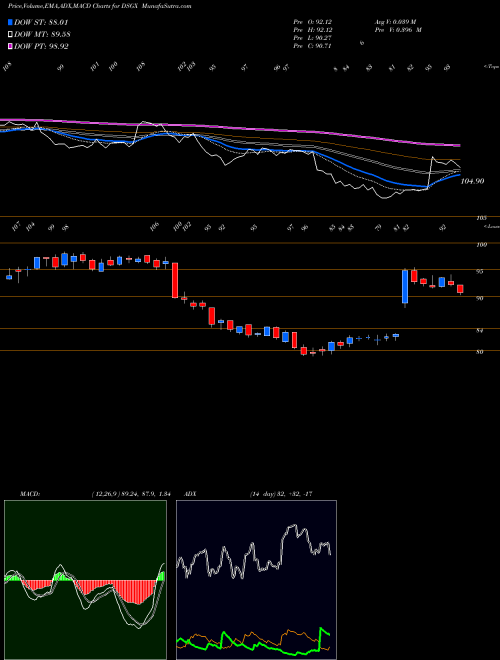Open the MACD histogram chart panel

click(85, 580)
